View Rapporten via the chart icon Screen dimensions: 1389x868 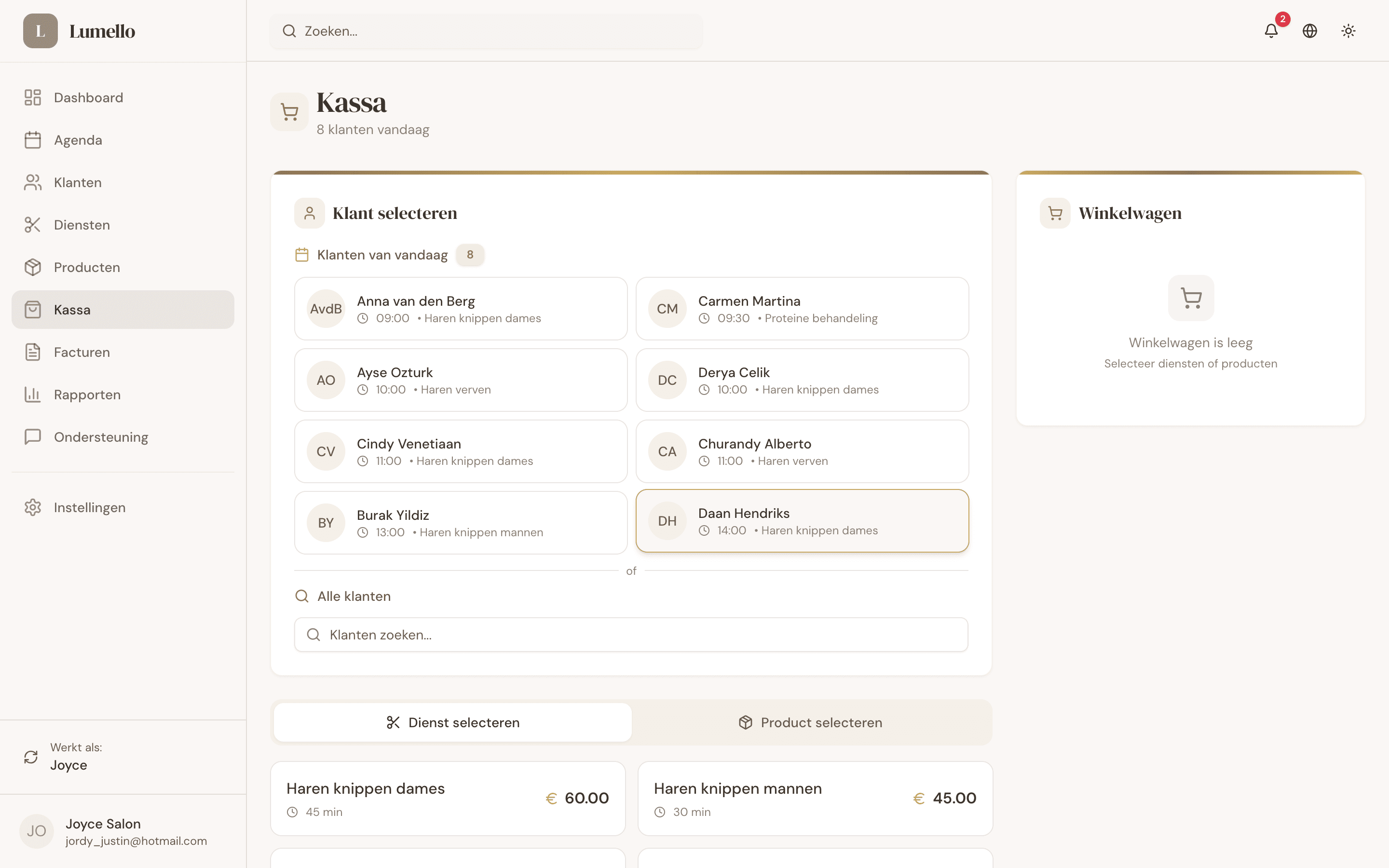33,394
